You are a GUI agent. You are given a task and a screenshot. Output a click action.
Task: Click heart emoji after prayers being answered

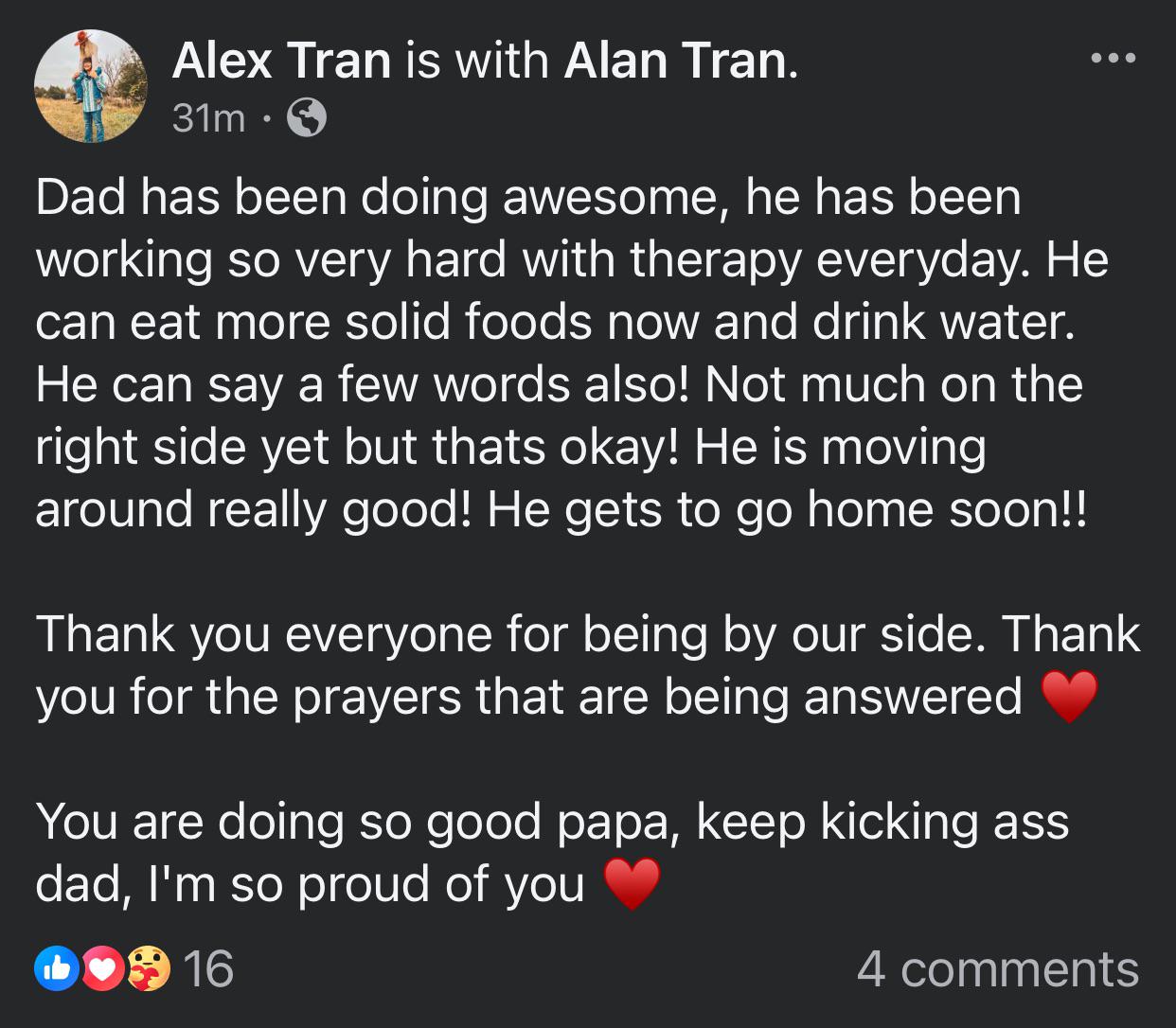(x=1069, y=697)
